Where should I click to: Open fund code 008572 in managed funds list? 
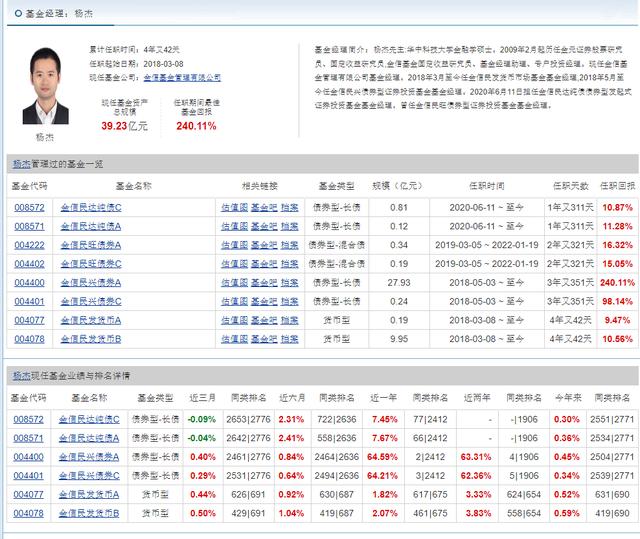point(29,208)
